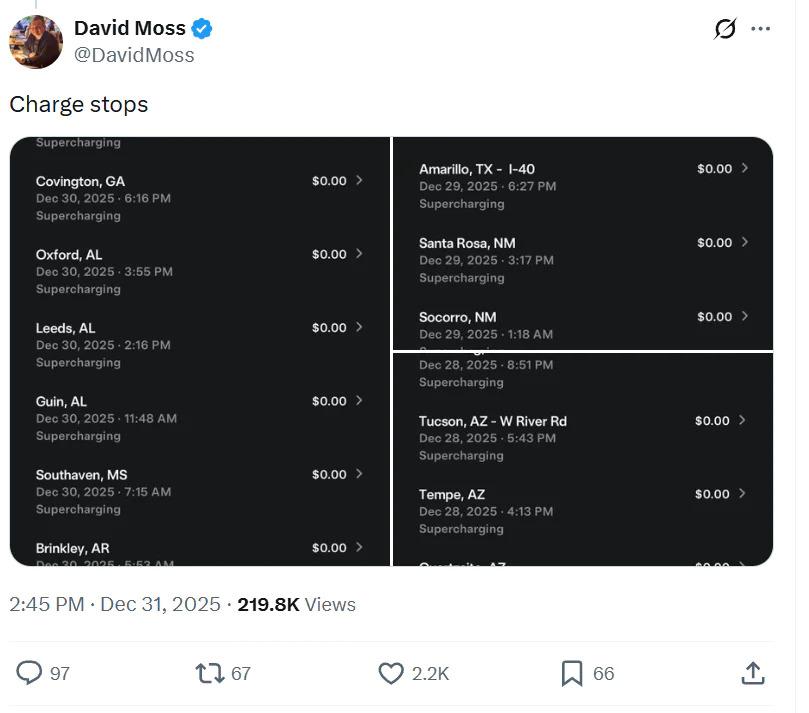The width and height of the screenshot is (809, 713).
Task: Open the three-dot more options menu
Action: point(761,29)
